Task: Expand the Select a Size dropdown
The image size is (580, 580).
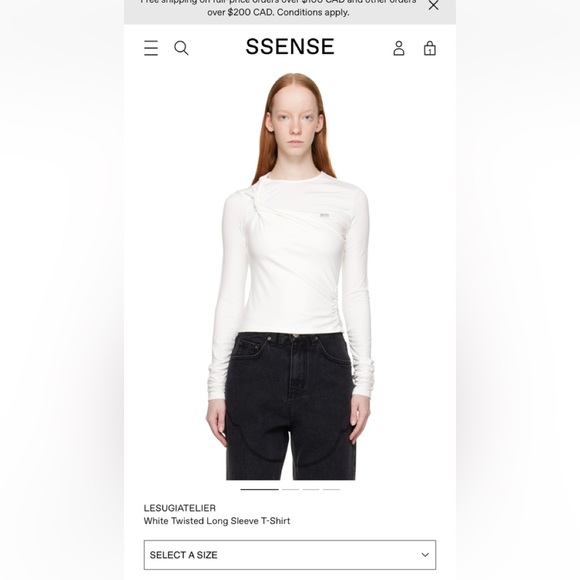Action: pos(290,555)
